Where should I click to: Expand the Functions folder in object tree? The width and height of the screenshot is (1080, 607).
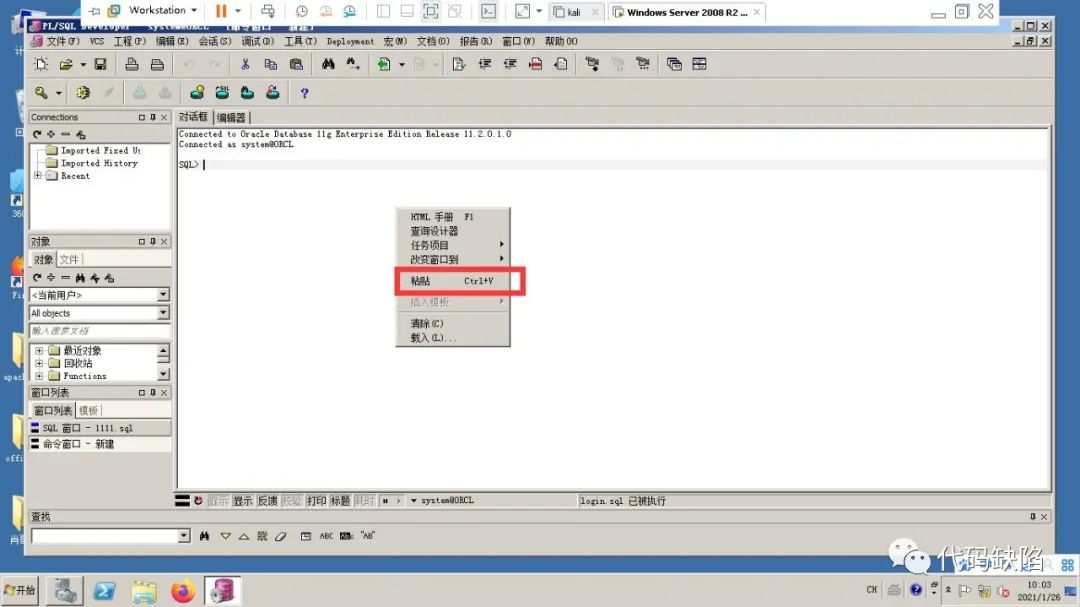pyautogui.click(x=39, y=376)
